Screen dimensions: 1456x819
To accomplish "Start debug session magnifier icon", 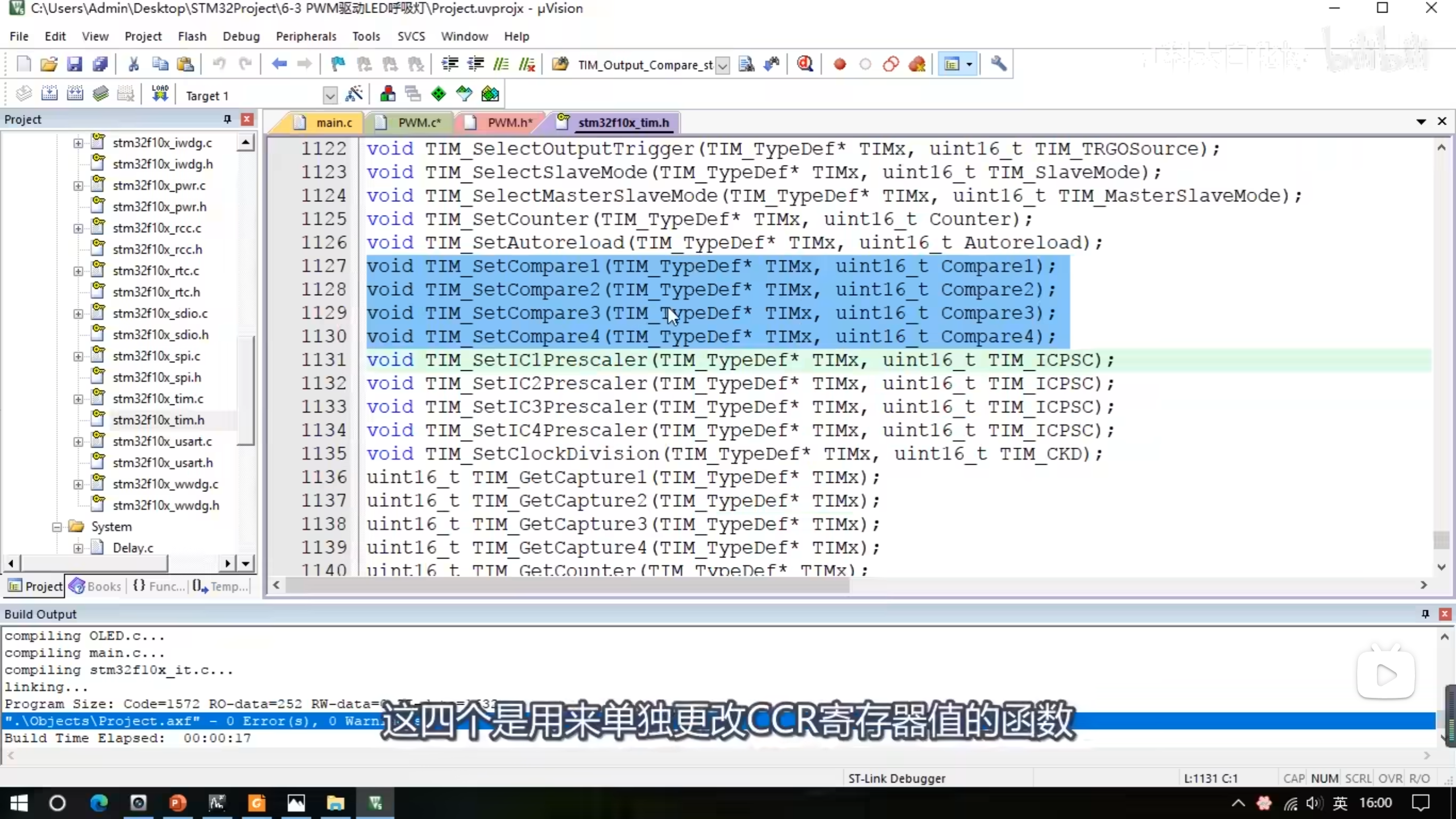I will [x=805, y=64].
